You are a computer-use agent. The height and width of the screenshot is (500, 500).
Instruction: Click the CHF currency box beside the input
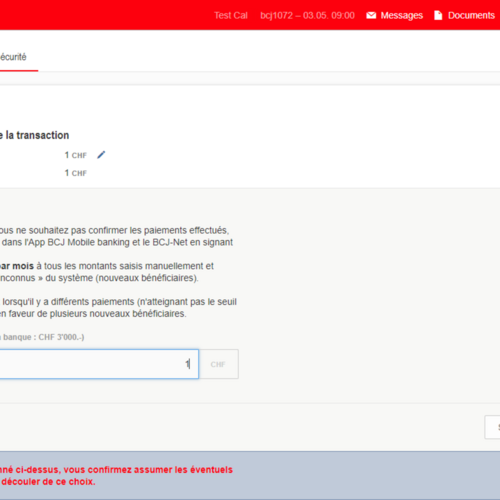pos(218,364)
